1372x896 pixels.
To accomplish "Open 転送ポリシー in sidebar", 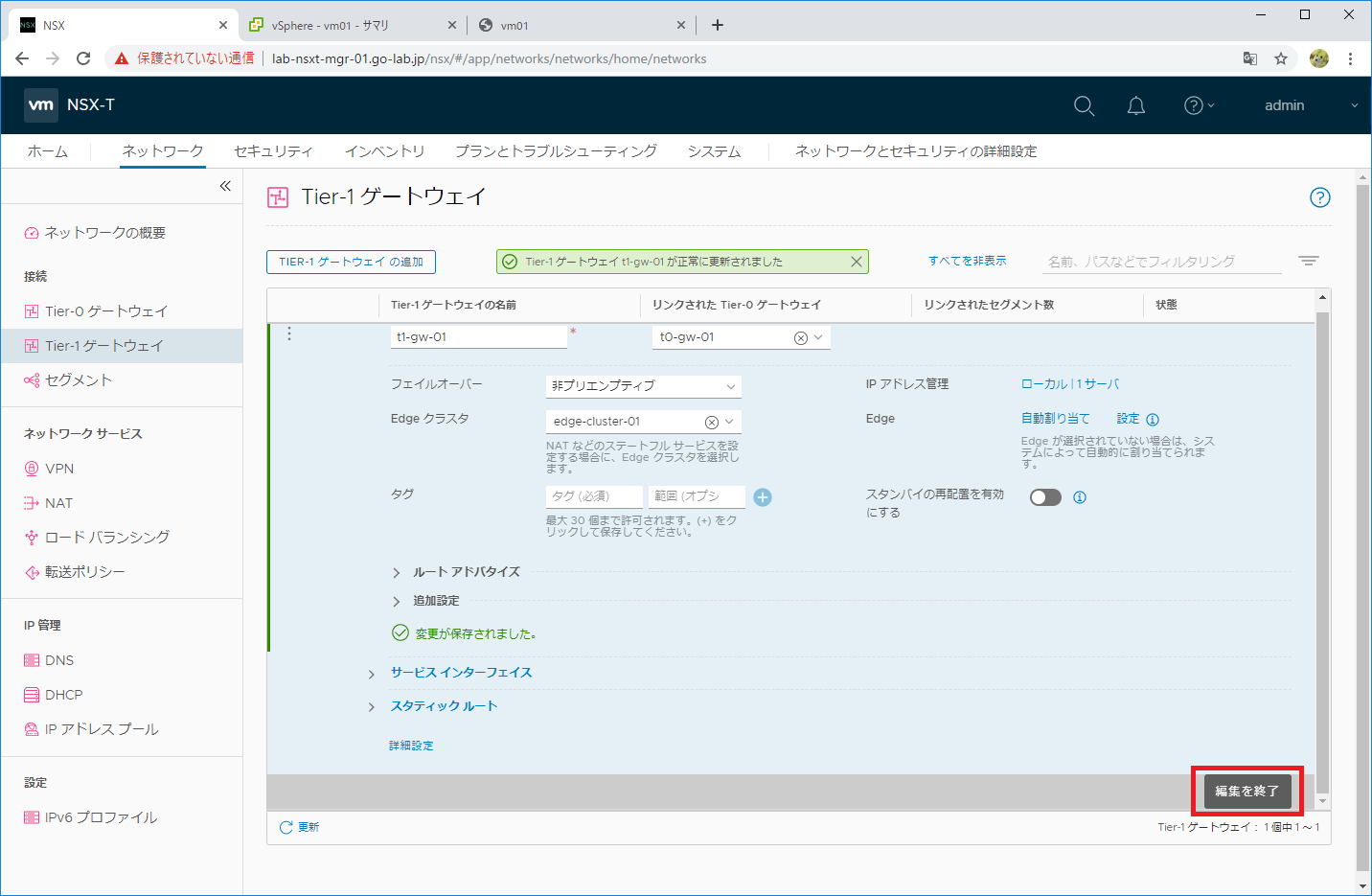I will 85,572.
